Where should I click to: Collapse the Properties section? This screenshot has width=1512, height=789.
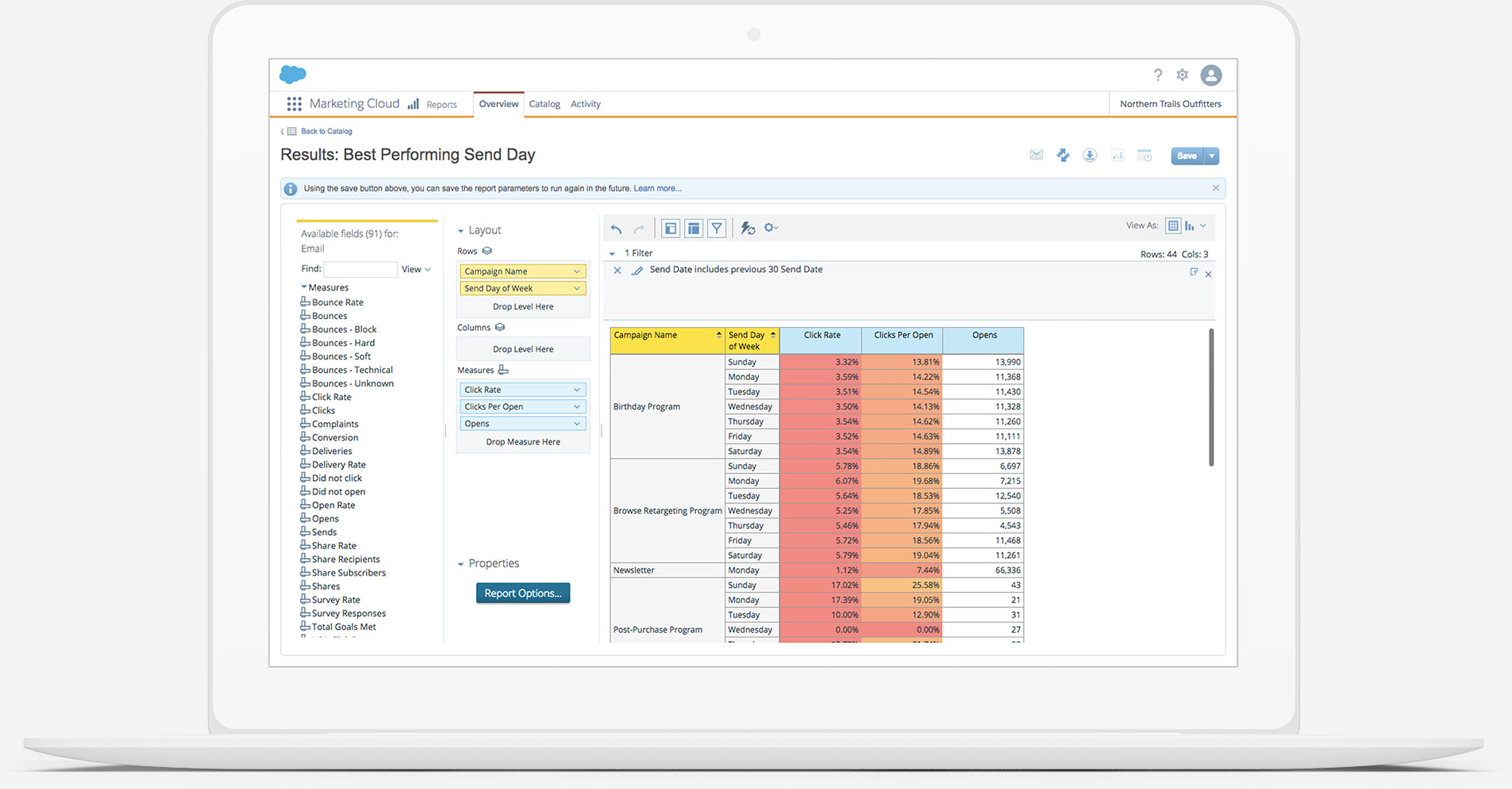click(460, 564)
